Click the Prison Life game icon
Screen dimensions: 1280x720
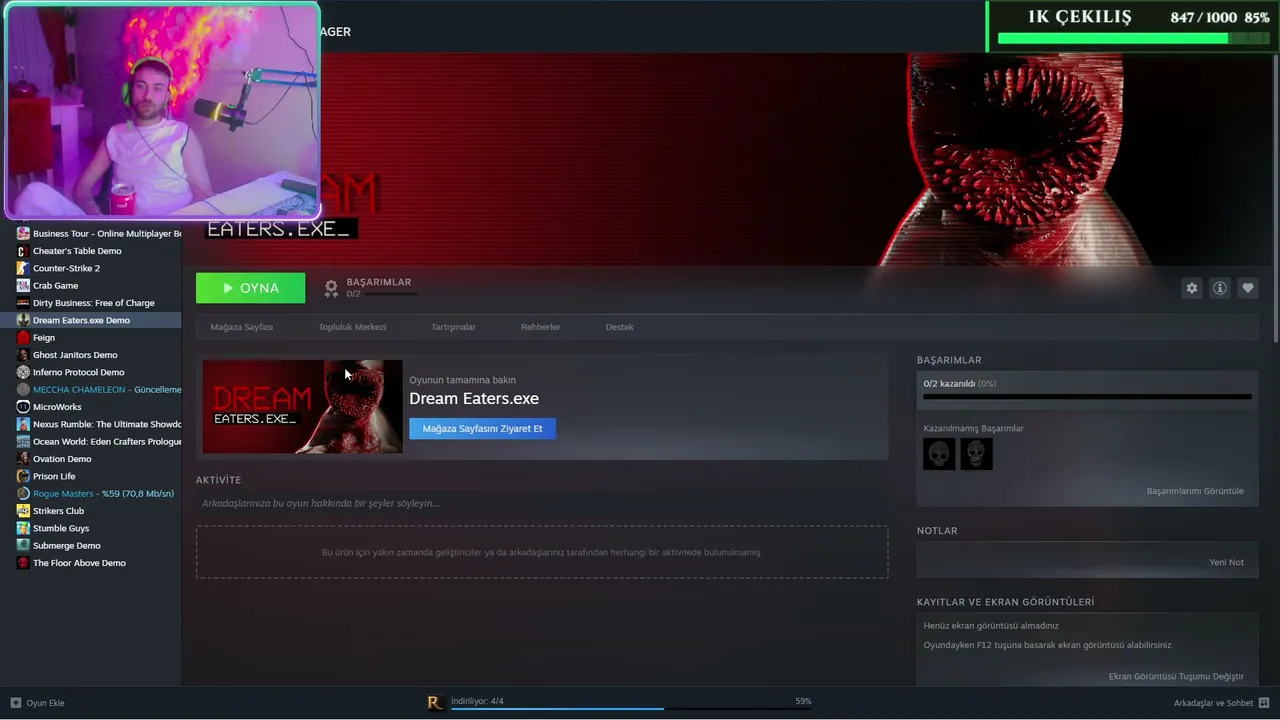pyautogui.click(x=23, y=476)
